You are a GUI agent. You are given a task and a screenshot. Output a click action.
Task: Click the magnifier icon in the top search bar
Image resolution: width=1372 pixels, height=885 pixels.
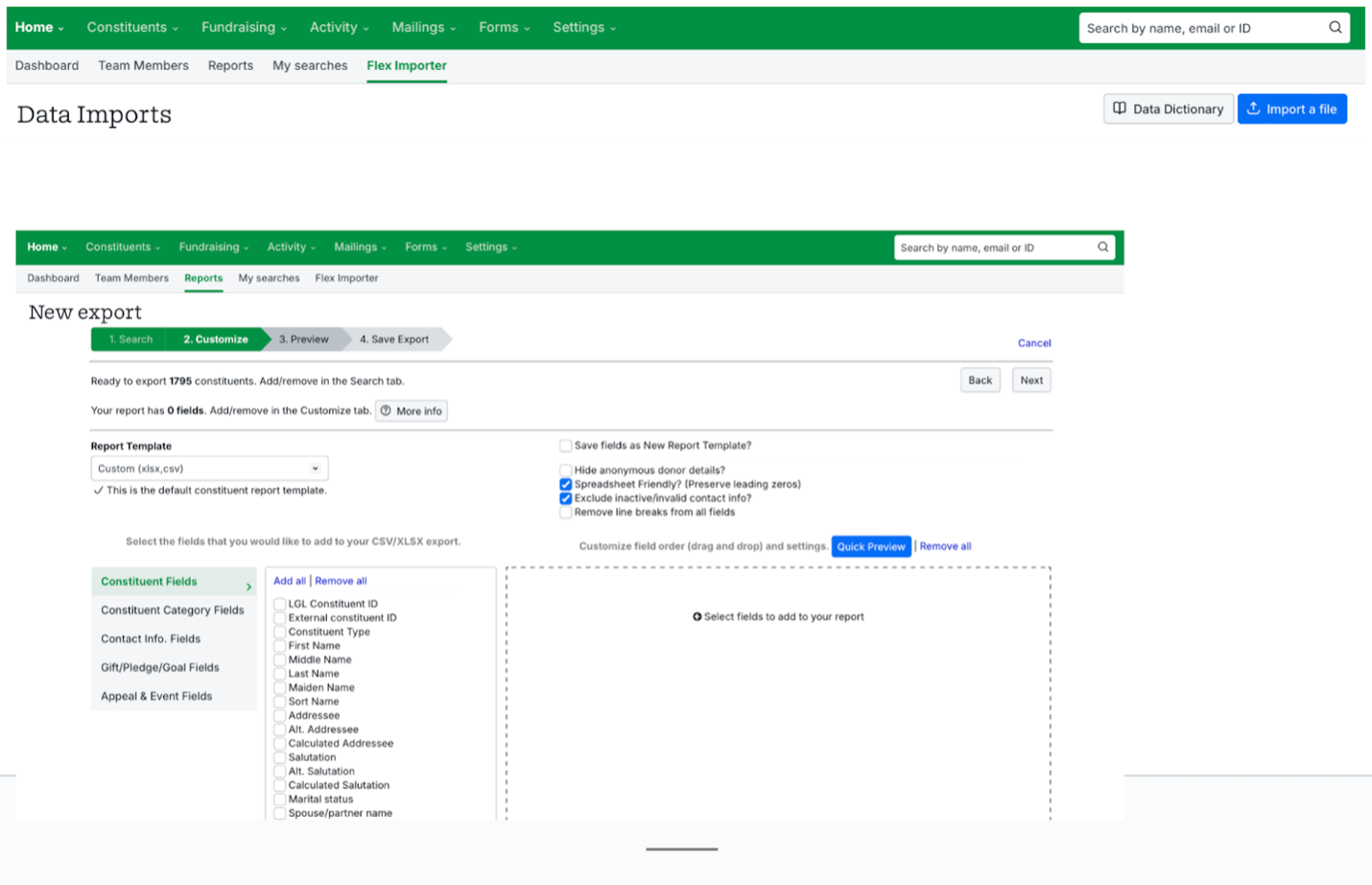[1335, 28]
